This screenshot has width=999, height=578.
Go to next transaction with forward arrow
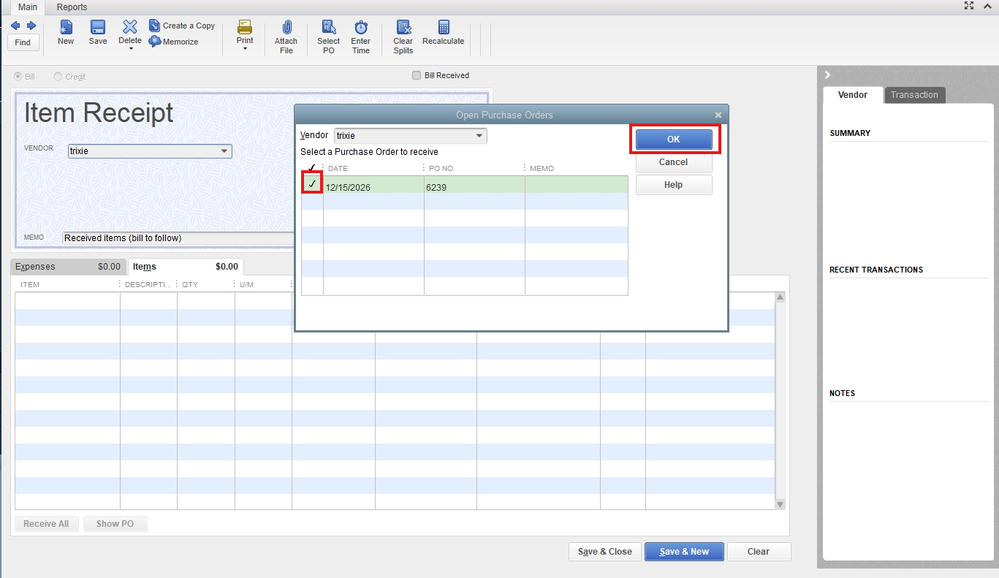pos(31,25)
